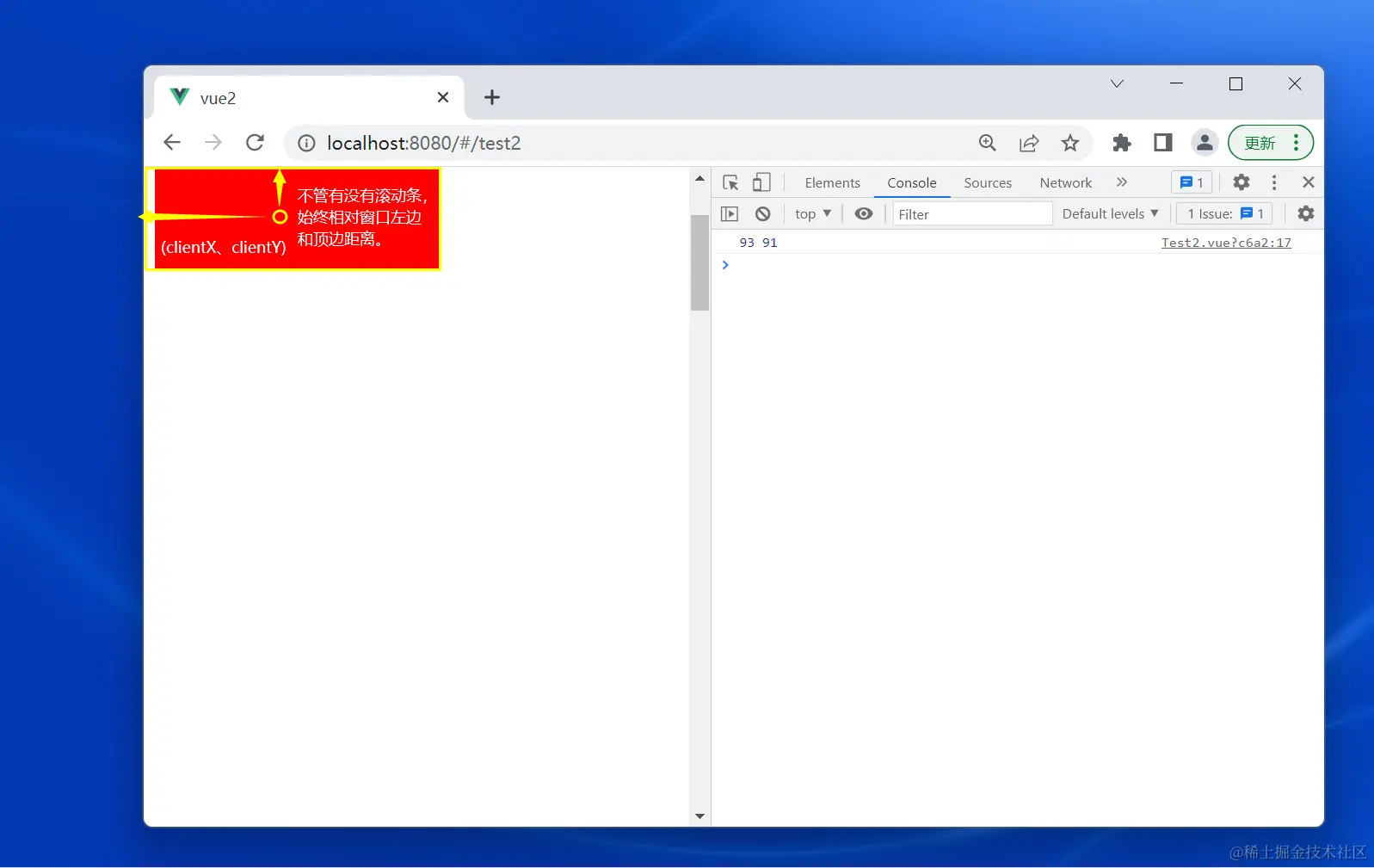Share this page icon
1374x868 pixels.
point(1029,143)
